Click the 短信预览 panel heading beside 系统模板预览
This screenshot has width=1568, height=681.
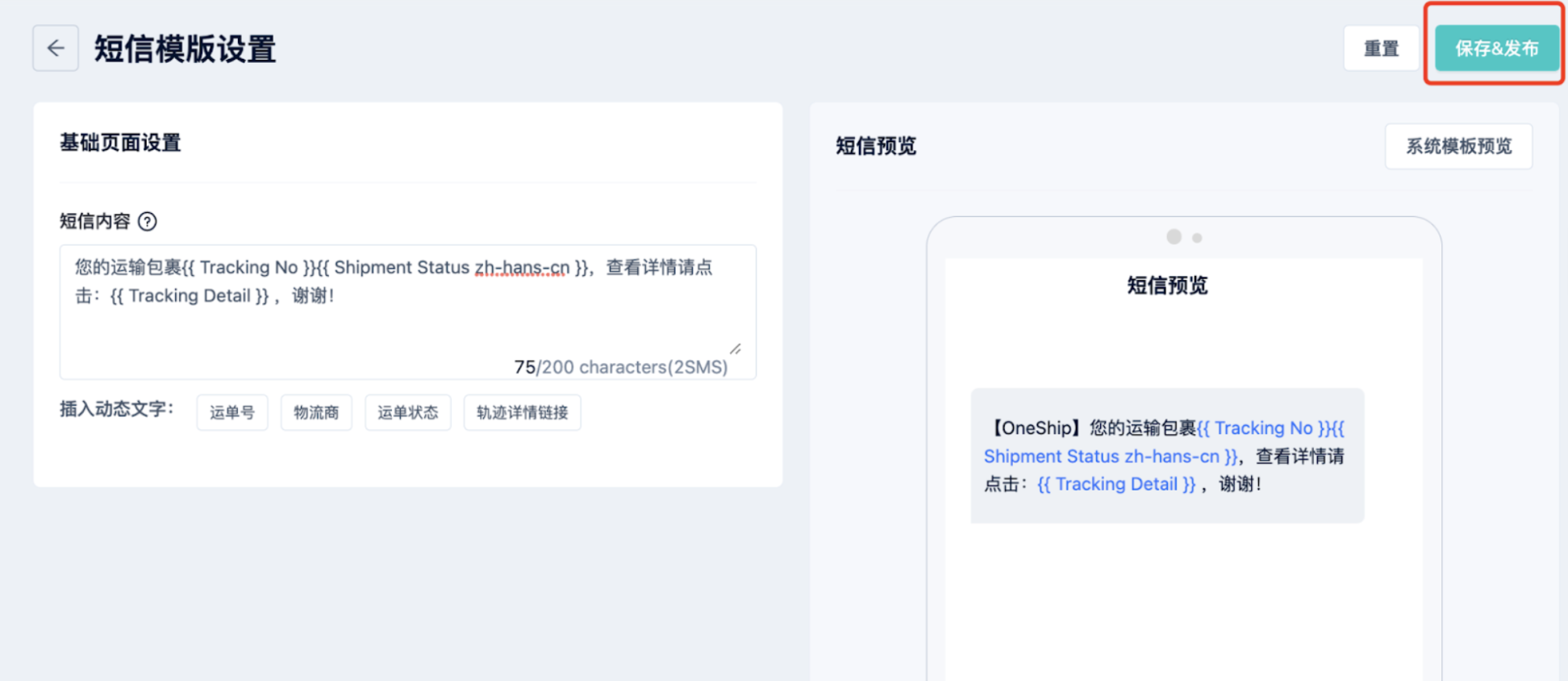pyautogui.click(x=876, y=146)
